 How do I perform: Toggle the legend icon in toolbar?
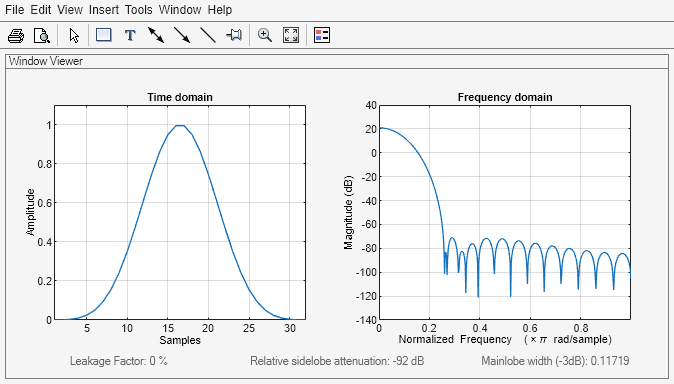click(322, 35)
